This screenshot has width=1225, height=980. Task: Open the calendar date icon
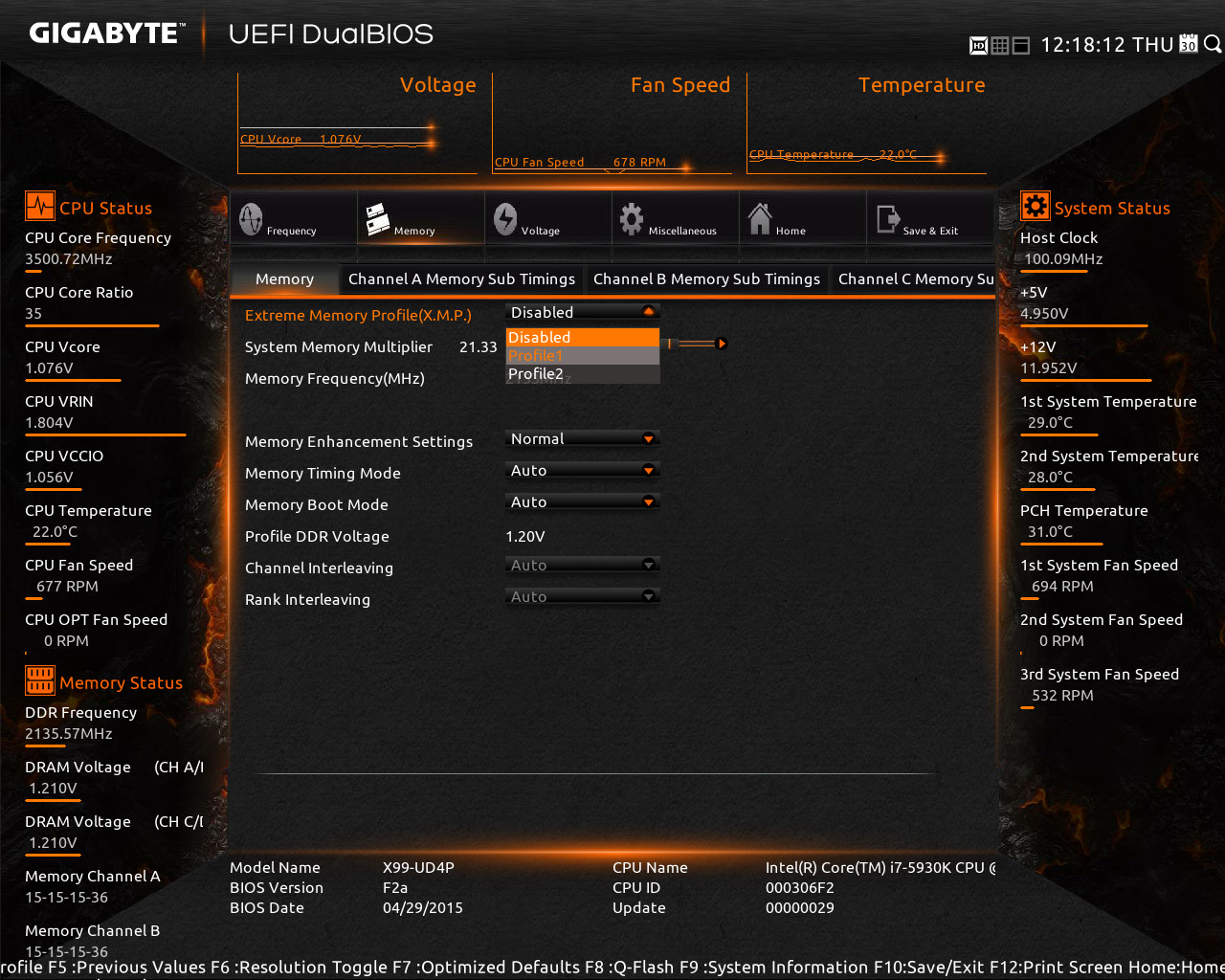pos(1188,44)
